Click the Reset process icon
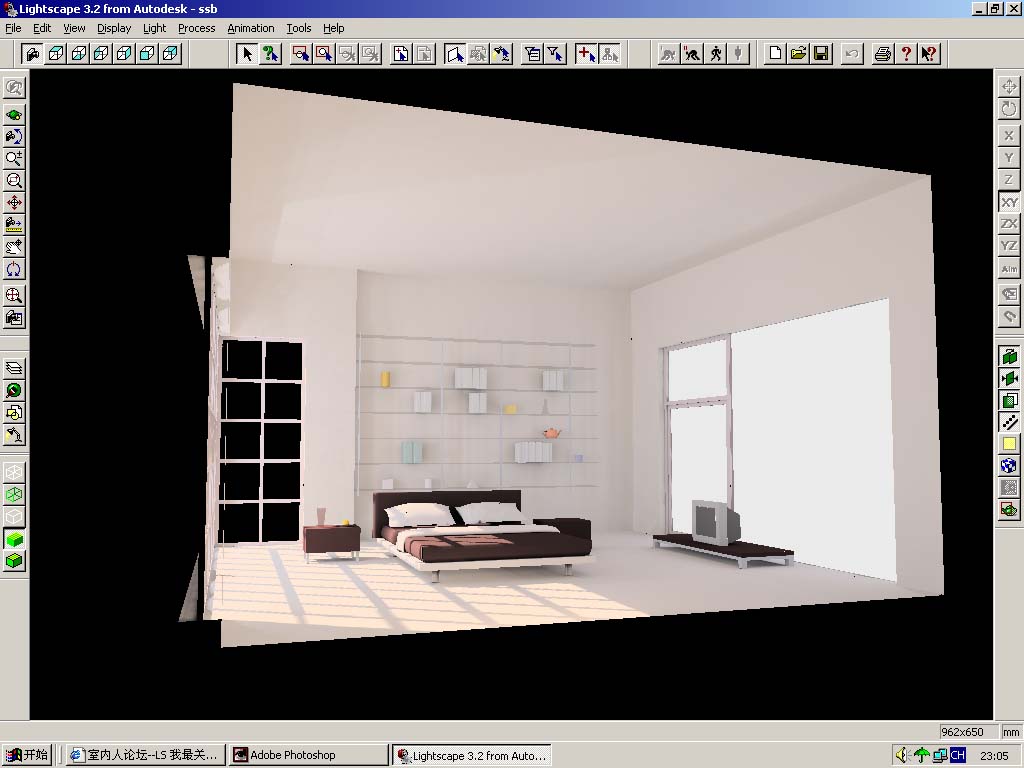This screenshot has height=768, width=1024. (692, 54)
